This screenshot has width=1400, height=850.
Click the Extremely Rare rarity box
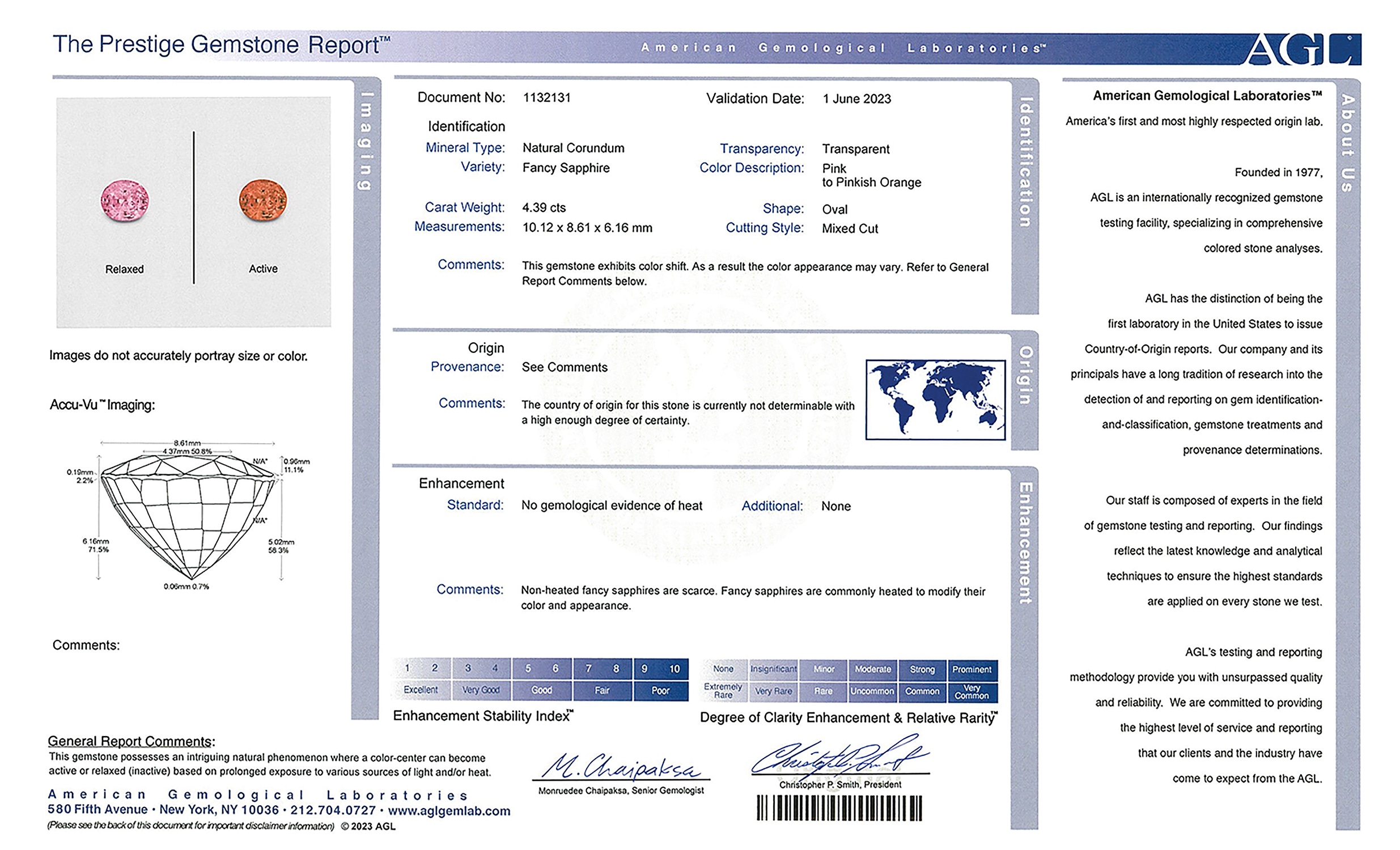pos(723,691)
